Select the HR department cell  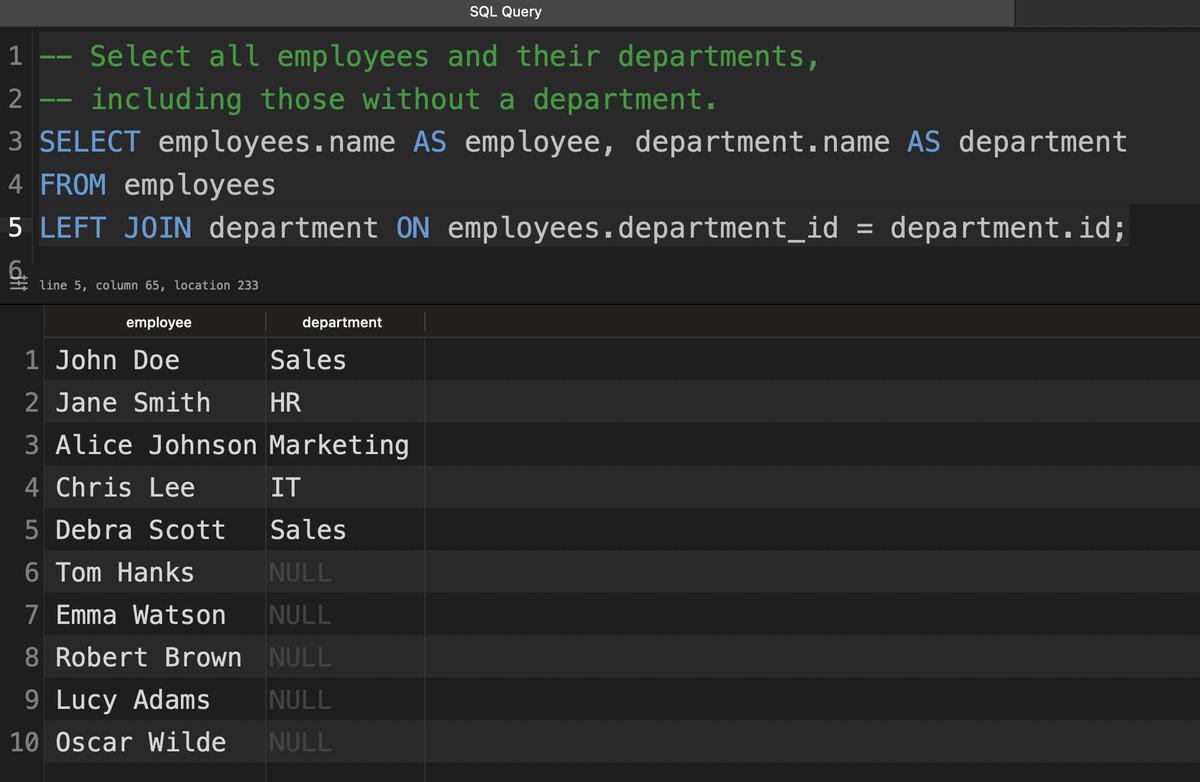346,402
